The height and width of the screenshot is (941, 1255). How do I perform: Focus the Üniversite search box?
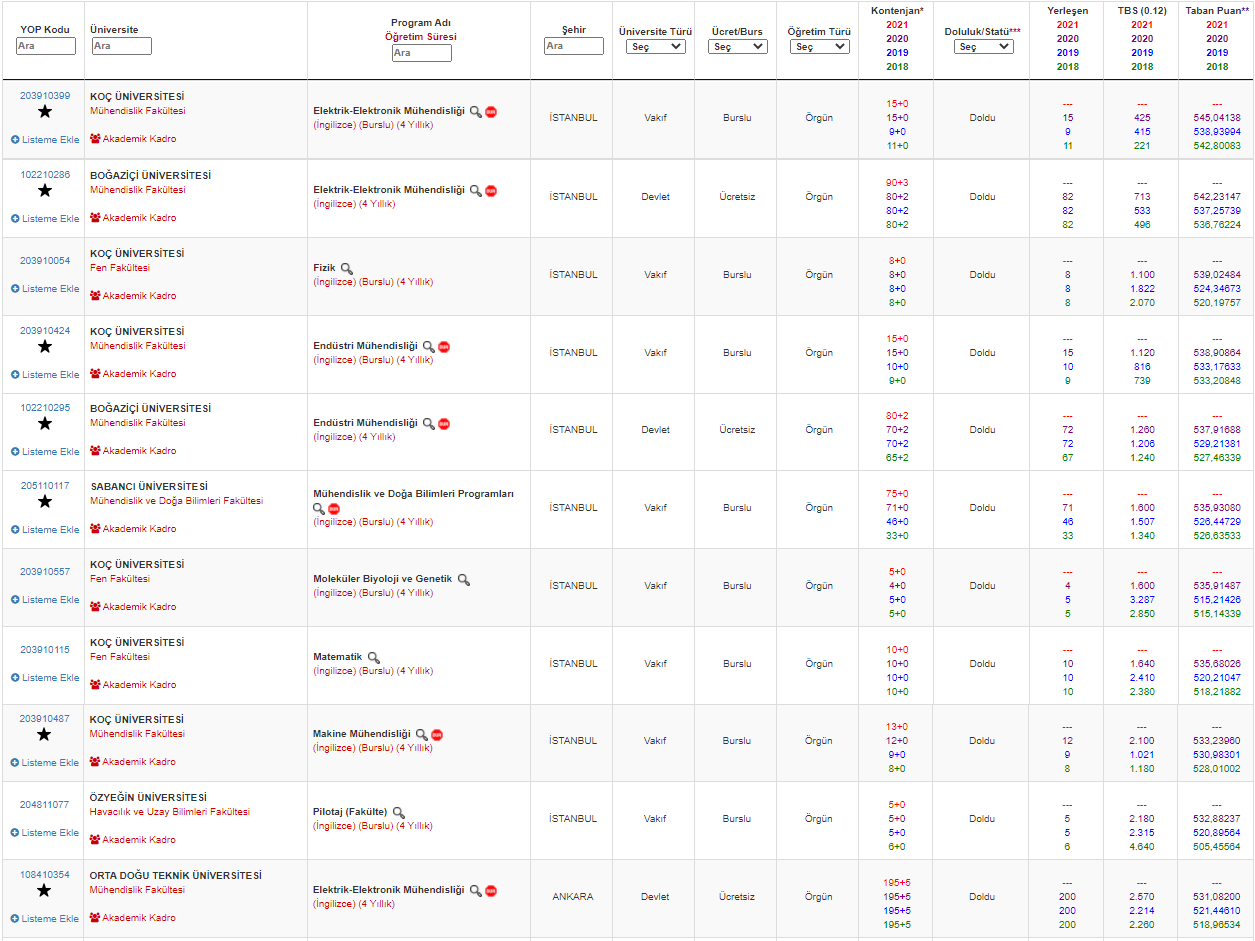[122, 47]
